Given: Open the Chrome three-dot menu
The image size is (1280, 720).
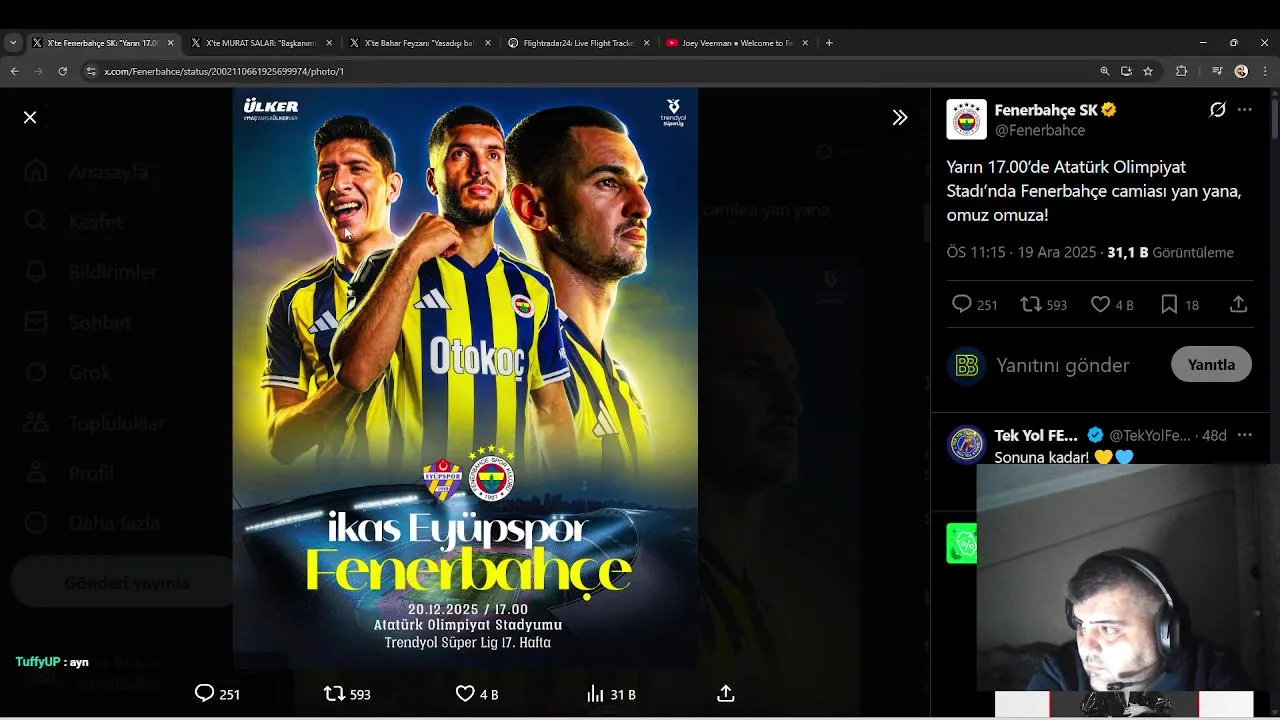Looking at the screenshot, I should click(x=1265, y=71).
